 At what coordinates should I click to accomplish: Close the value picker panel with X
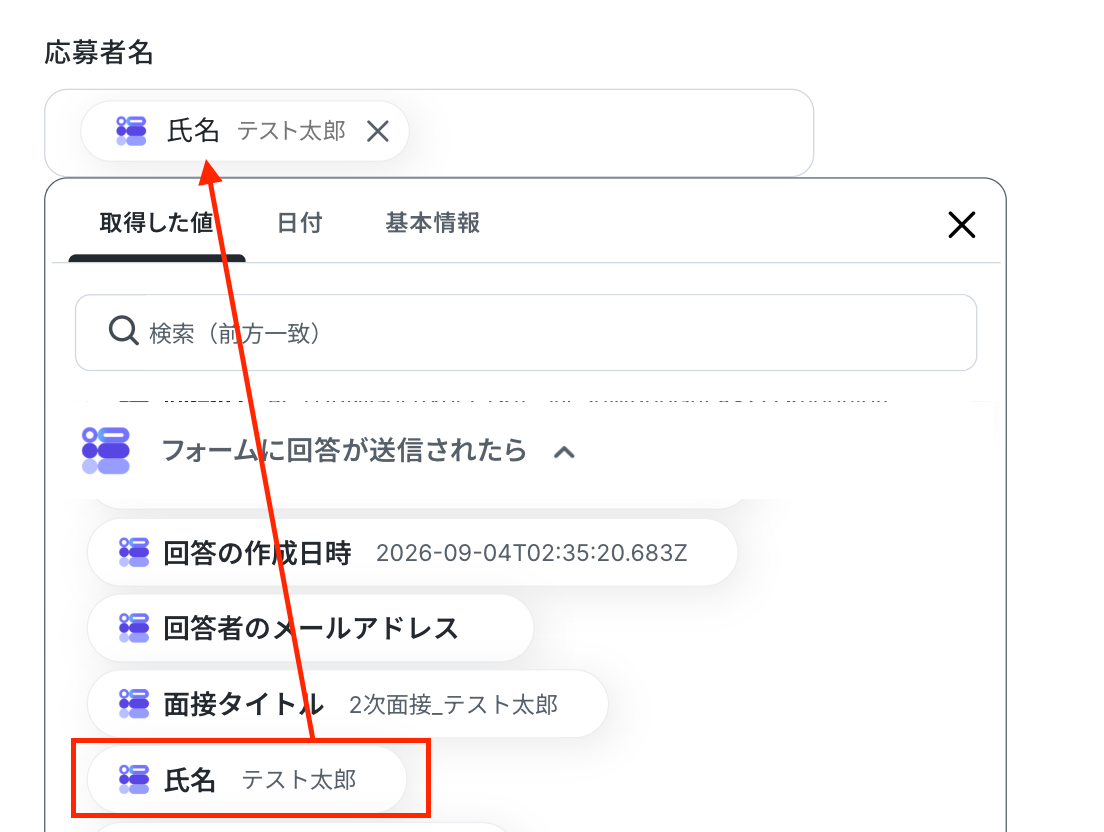coord(961,225)
